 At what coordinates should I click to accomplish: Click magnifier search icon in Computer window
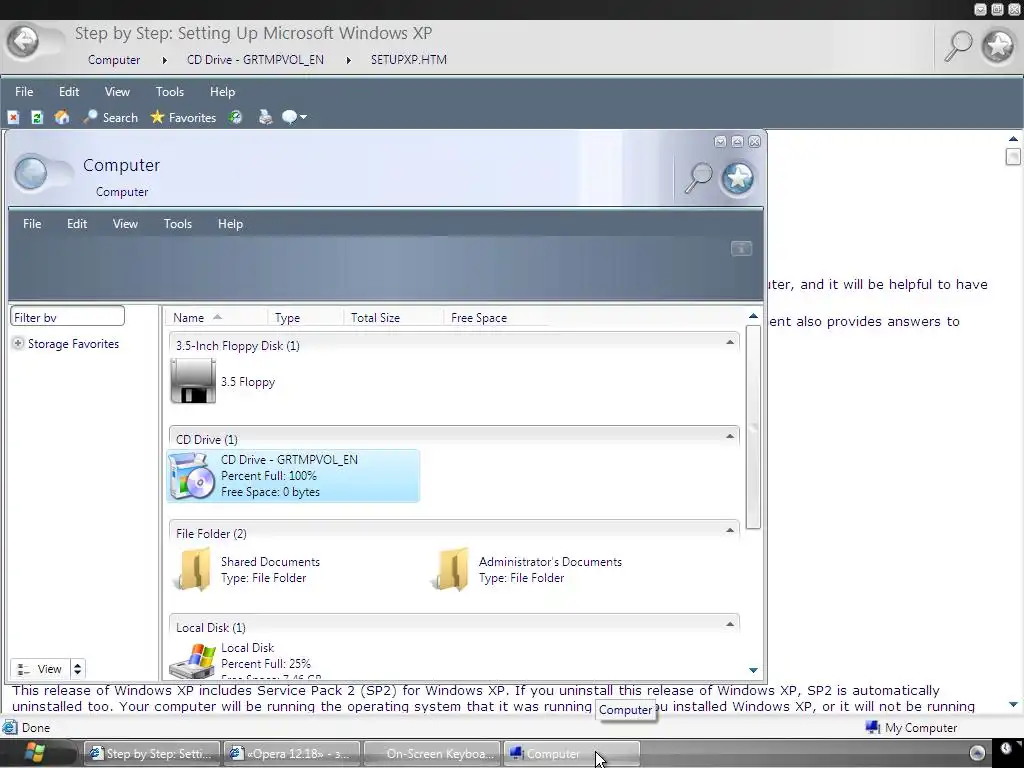[698, 178]
